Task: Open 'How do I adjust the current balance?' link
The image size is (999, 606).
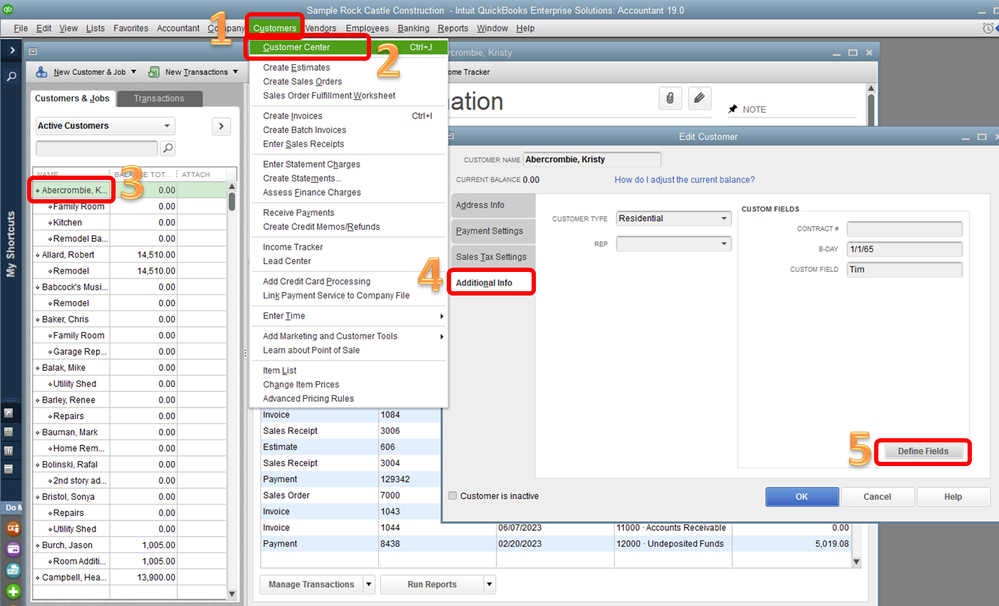Action: 684,180
